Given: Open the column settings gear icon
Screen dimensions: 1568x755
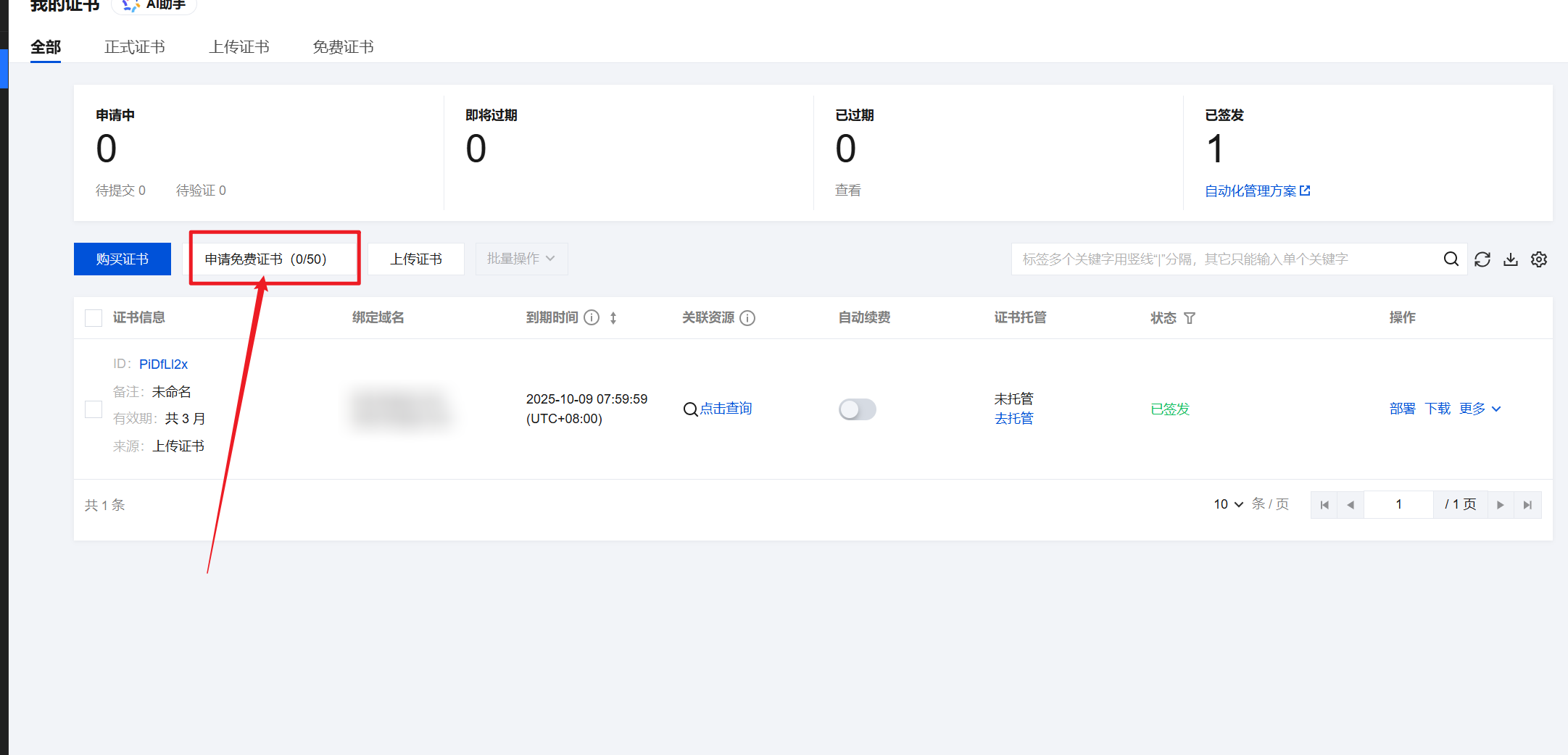Looking at the screenshot, I should (x=1539, y=259).
